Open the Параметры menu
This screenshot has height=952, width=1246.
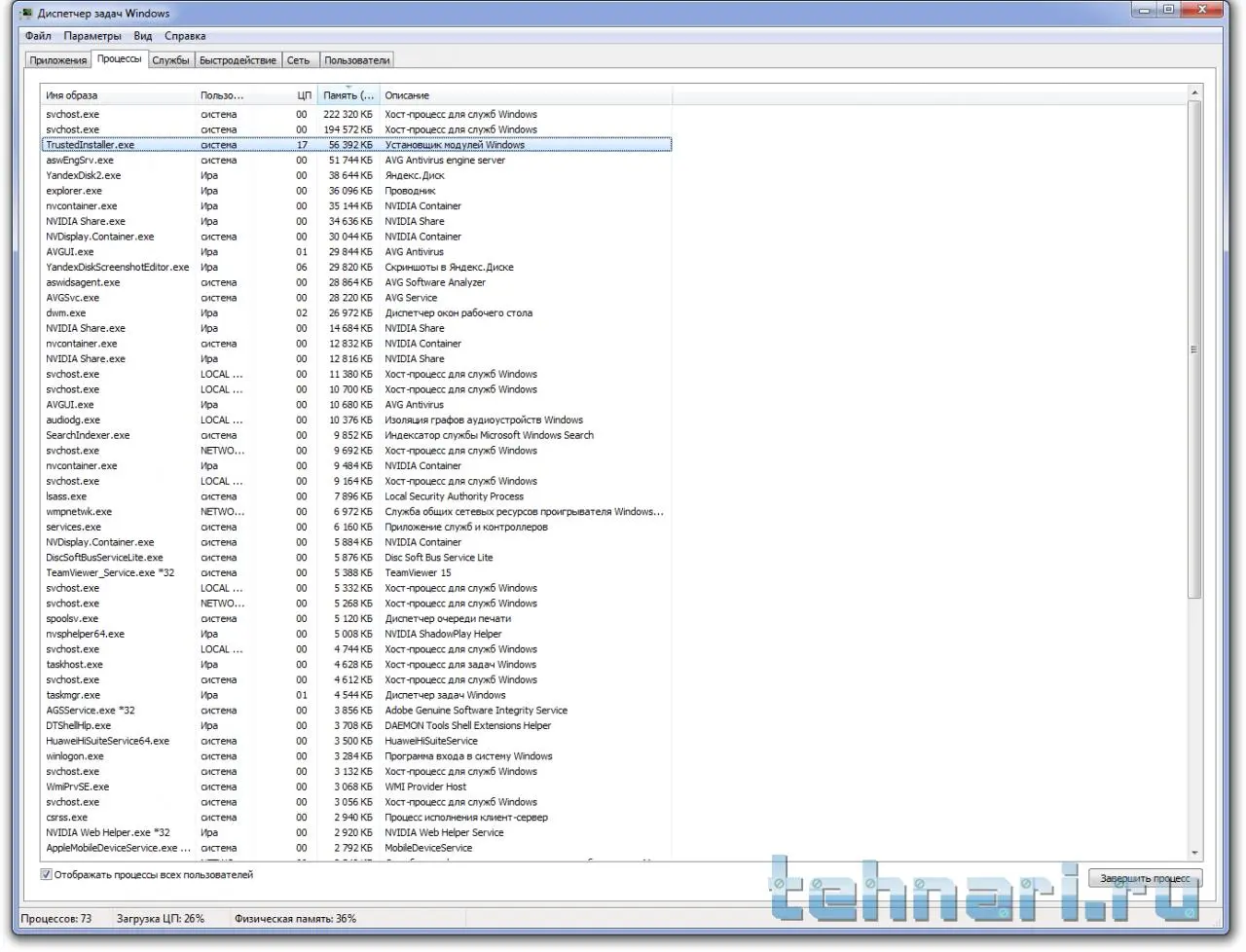[x=92, y=36]
